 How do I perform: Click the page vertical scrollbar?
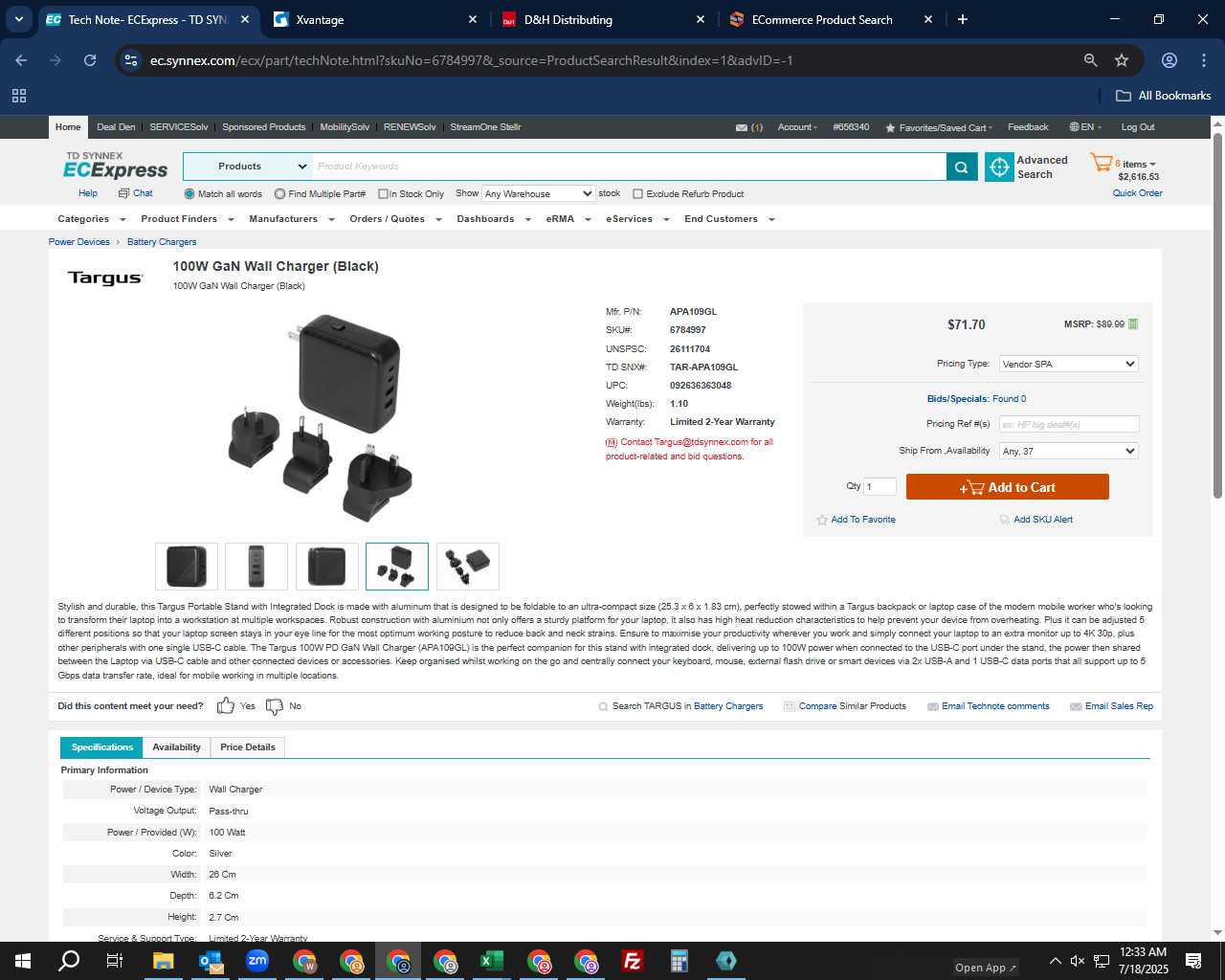(1217, 316)
